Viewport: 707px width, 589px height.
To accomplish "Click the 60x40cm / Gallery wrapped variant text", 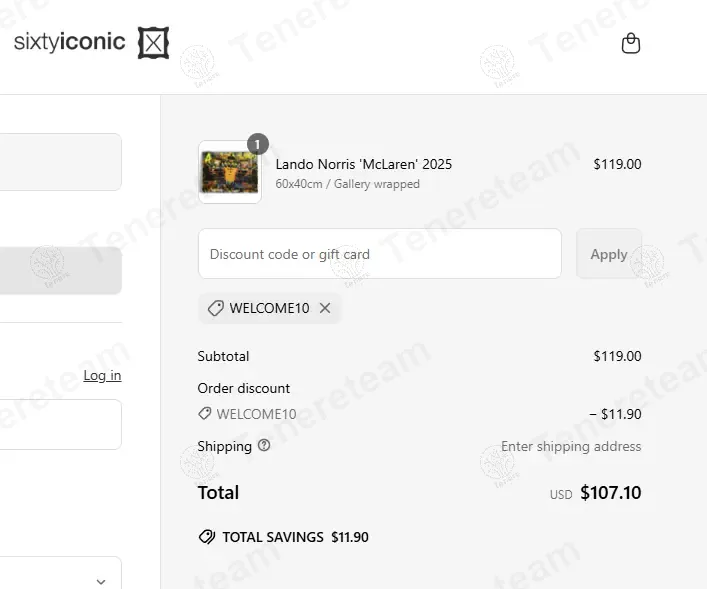I will pyautogui.click(x=347, y=184).
